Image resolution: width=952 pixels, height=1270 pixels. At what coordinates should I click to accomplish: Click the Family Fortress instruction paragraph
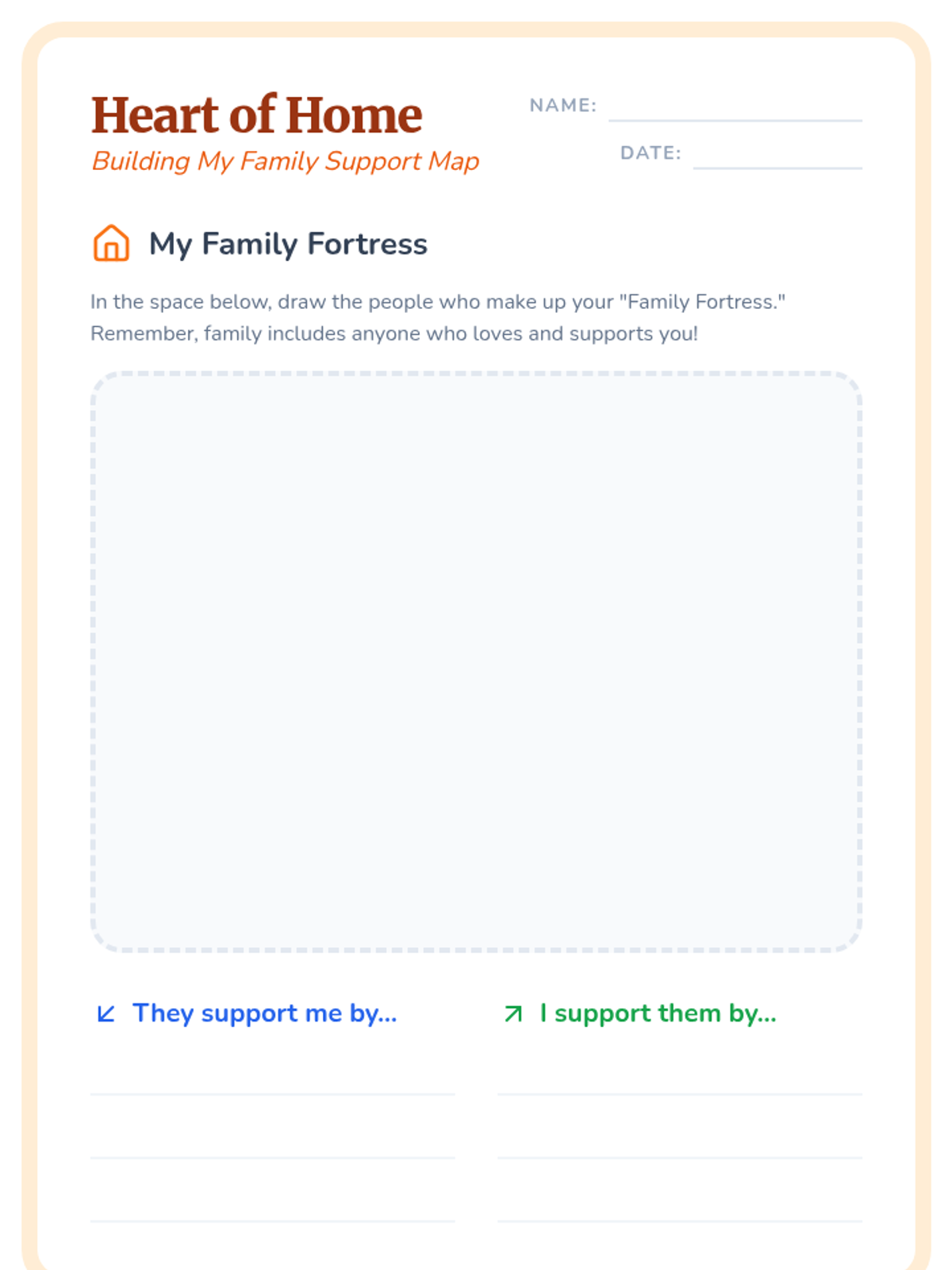click(437, 317)
